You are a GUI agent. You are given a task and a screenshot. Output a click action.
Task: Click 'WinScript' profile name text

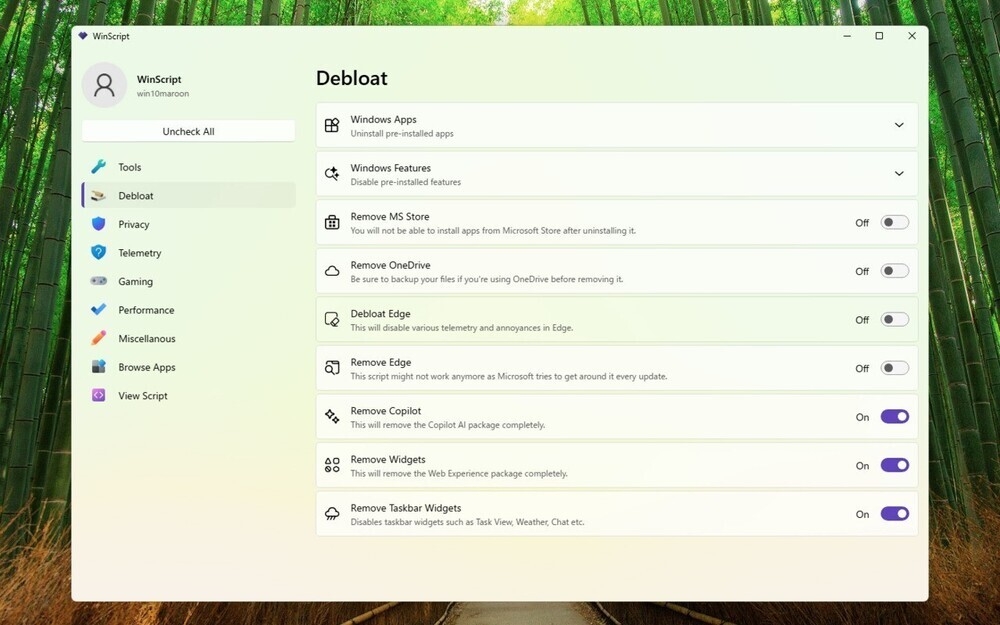tap(159, 79)
